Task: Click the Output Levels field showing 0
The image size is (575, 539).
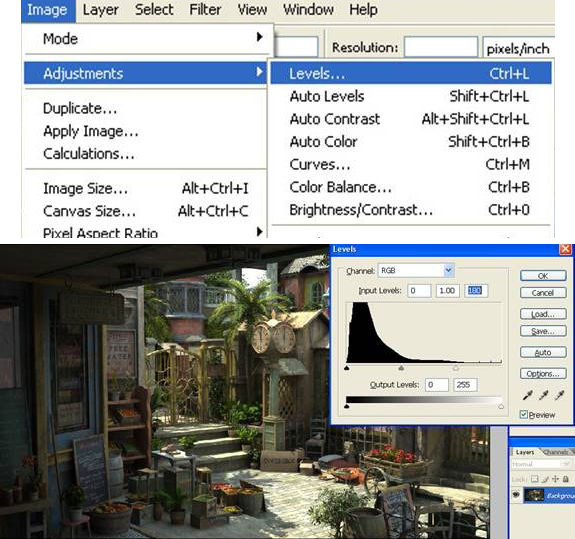Action: pyautogui.click(x=437, y=385)
